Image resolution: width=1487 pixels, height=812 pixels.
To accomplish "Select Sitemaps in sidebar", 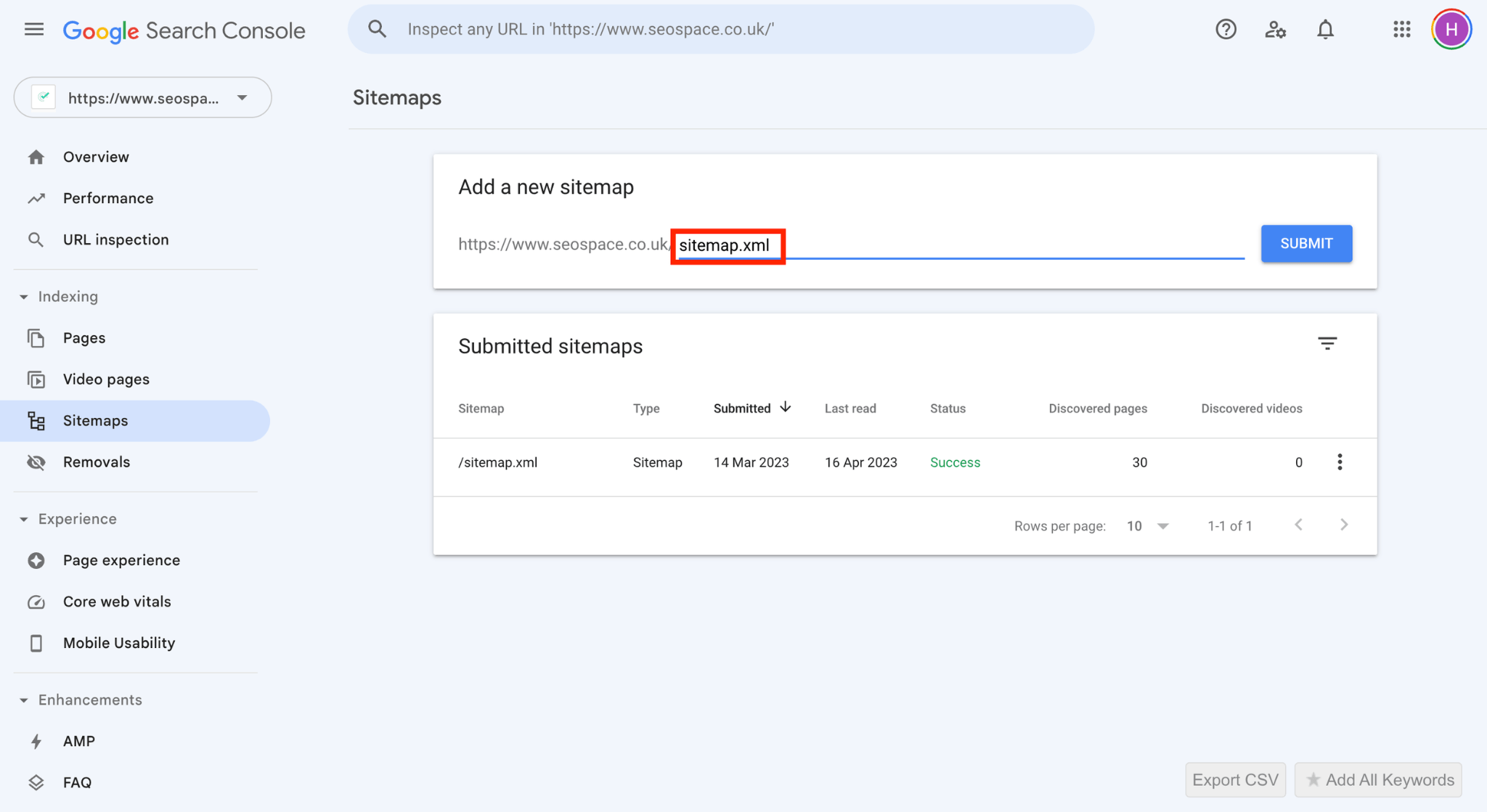I will [x=135, y=421].
